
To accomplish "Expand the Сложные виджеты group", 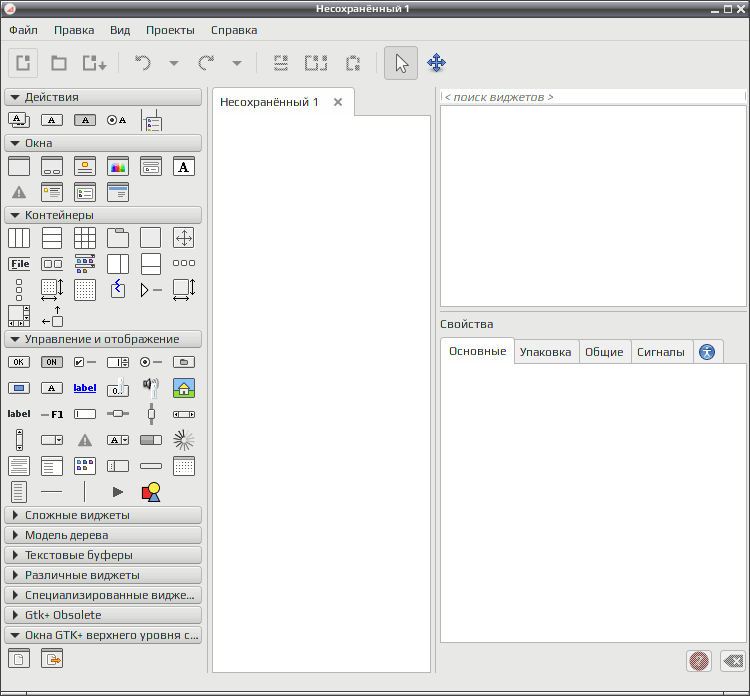I will coord(103,515).
